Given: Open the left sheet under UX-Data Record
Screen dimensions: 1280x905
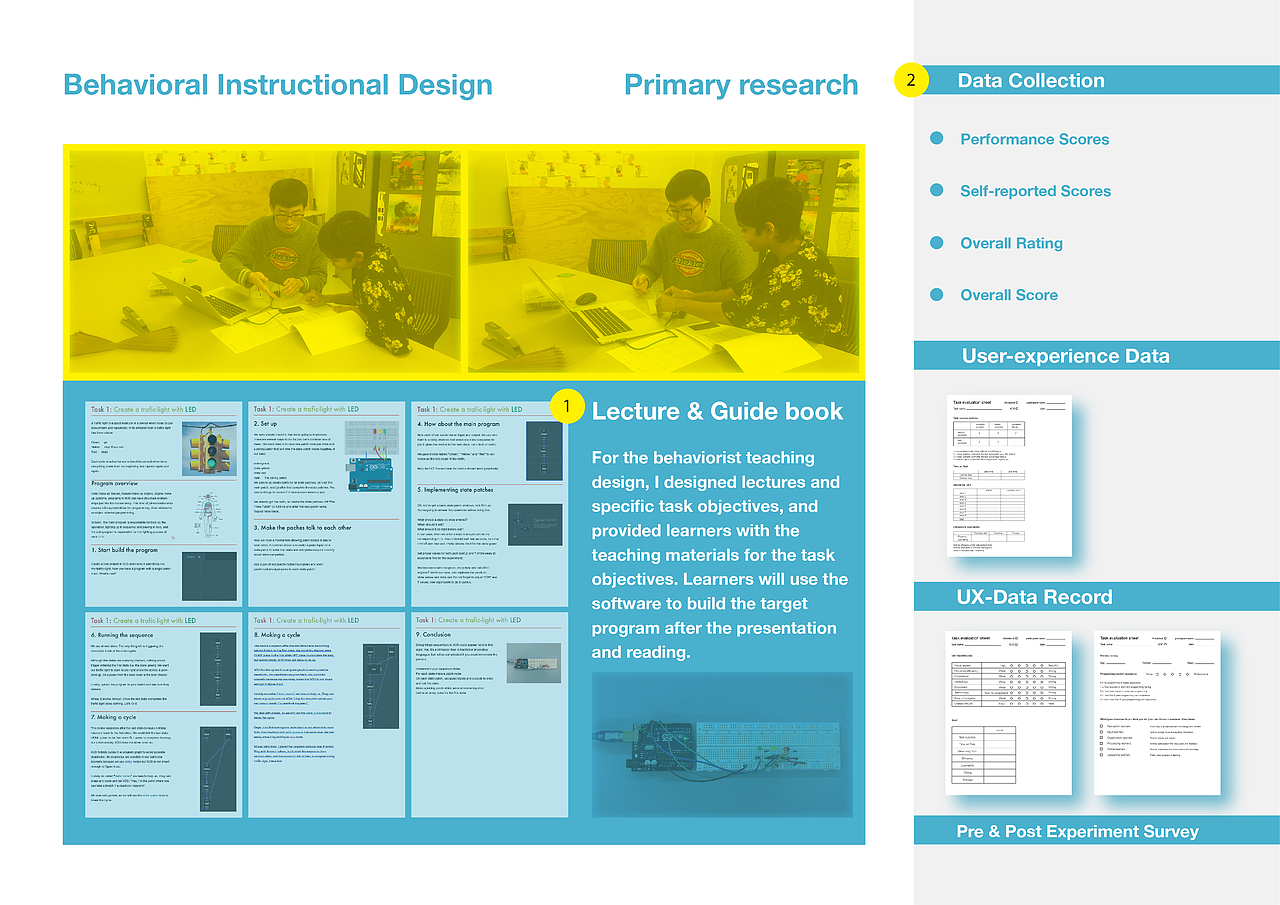Looking at the screenshot, I should pos(1009,713).
